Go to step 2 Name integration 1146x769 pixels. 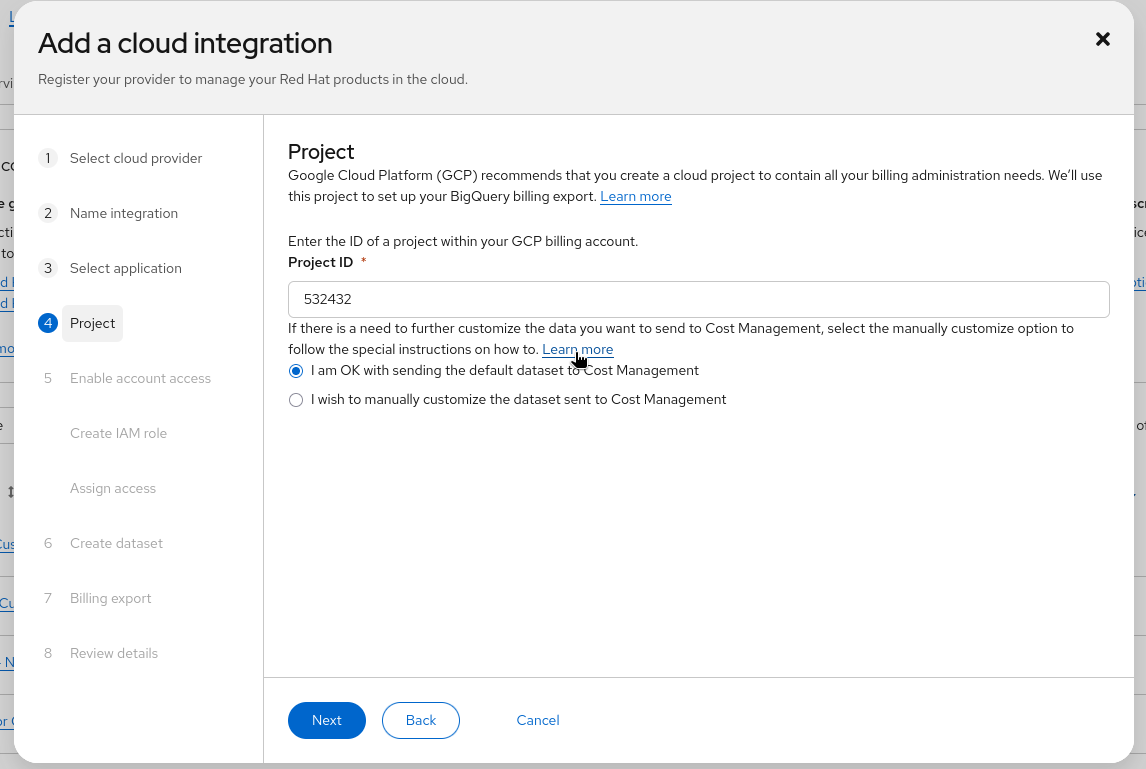pos(123,213)
